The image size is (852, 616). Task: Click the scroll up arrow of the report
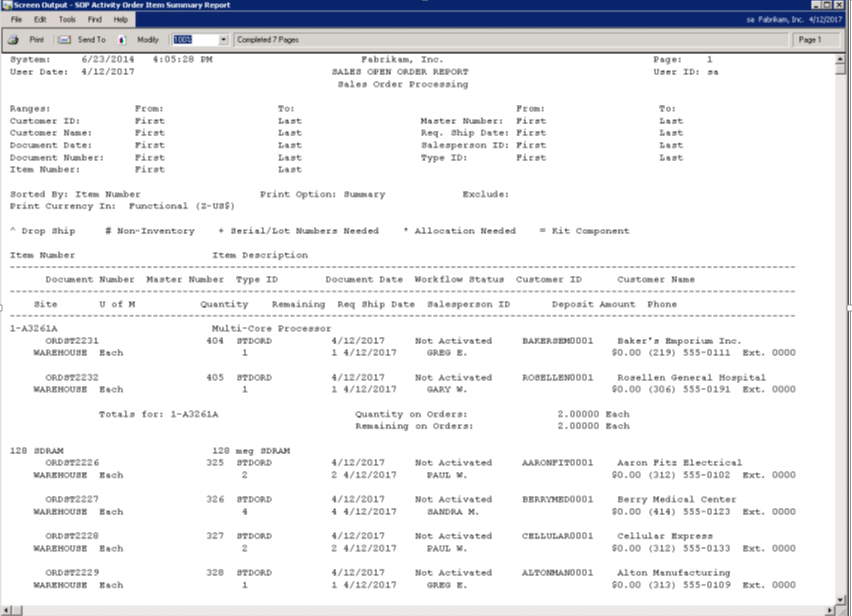(x=840, y=58)
